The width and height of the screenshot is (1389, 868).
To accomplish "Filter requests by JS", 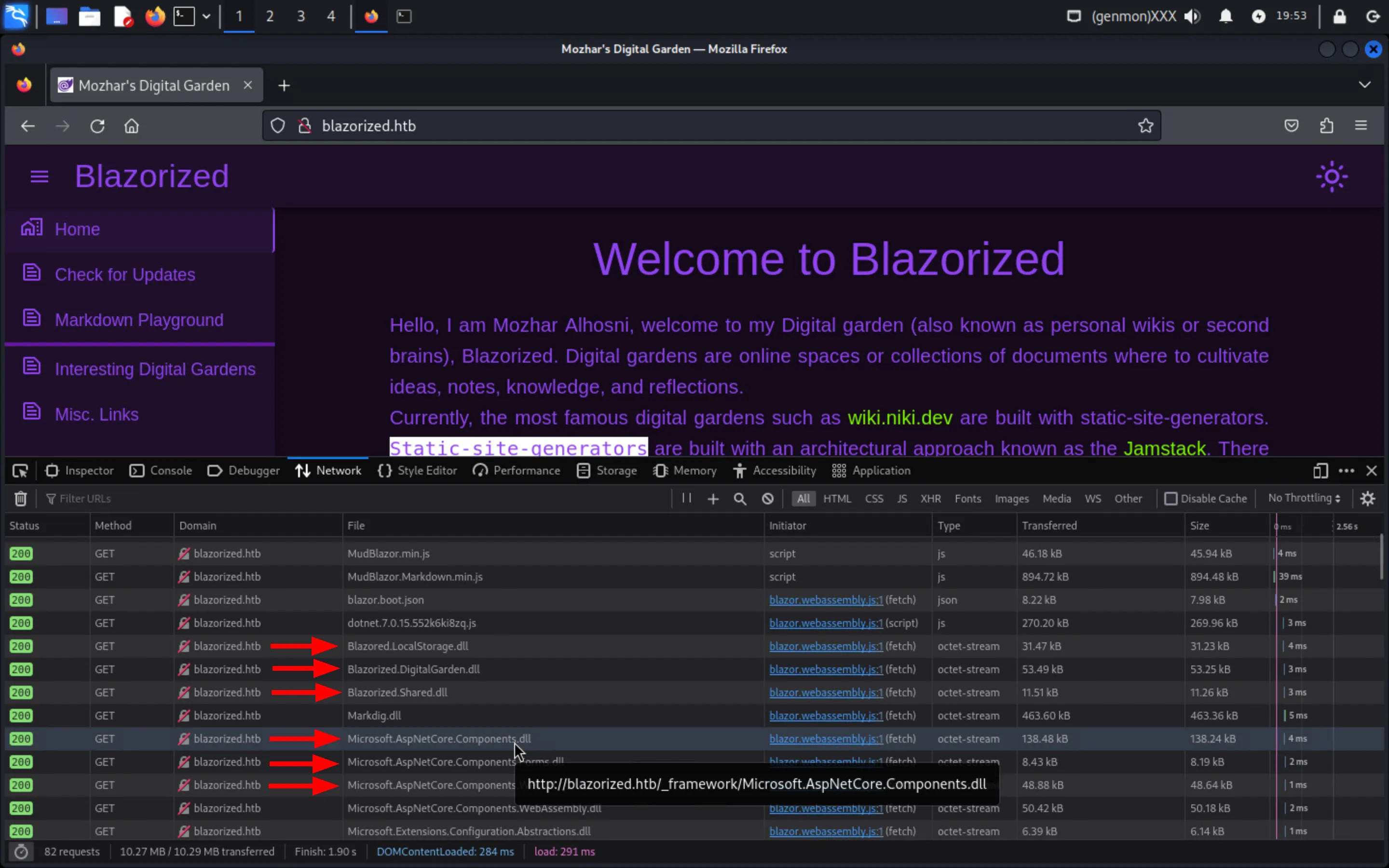I will (902, 498).
